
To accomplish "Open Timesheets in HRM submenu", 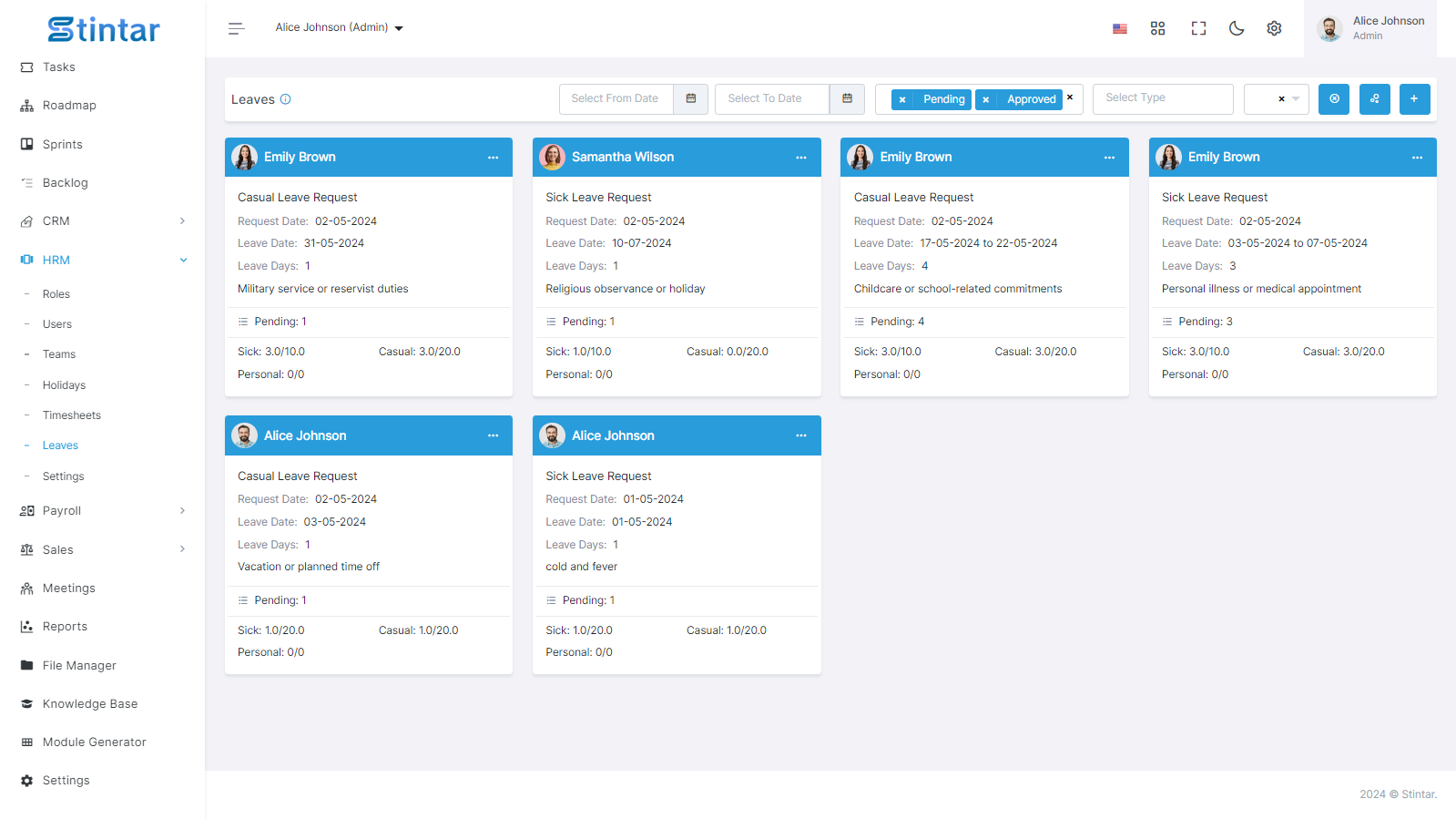I will (72, 415).
